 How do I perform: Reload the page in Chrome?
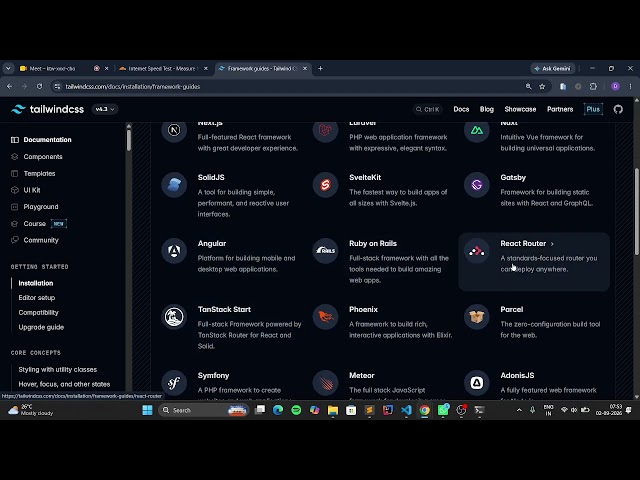tap(39, 87)
